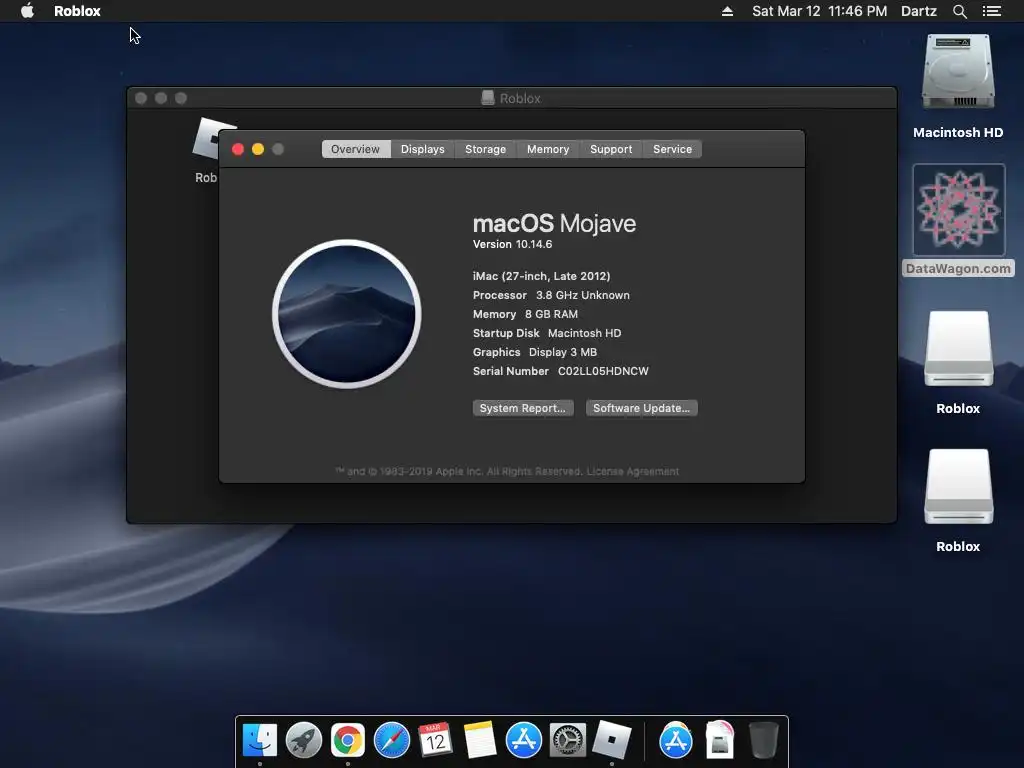Open the Trash in the Dock
The height and width of the screenshot is (768, 1024).
coord(763,740)
